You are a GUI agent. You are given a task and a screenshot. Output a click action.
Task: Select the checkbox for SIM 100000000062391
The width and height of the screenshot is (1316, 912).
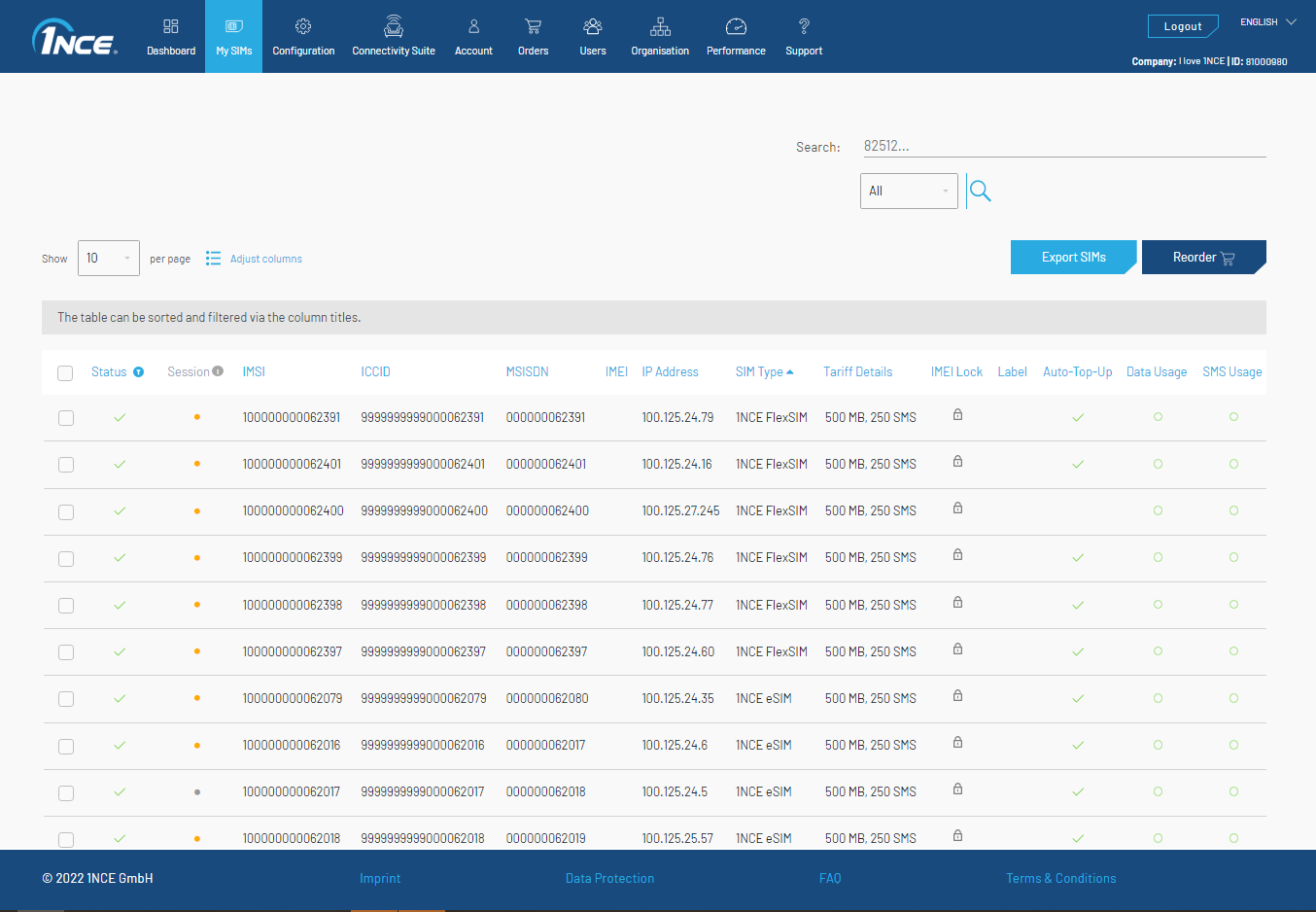(66, 418)
